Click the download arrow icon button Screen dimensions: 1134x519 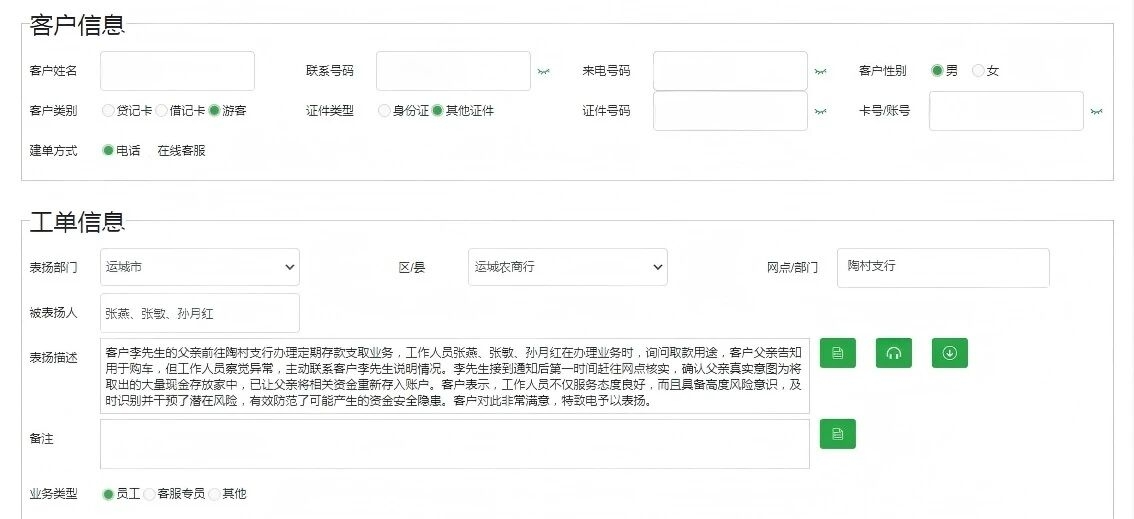click(x=949, y=353)
